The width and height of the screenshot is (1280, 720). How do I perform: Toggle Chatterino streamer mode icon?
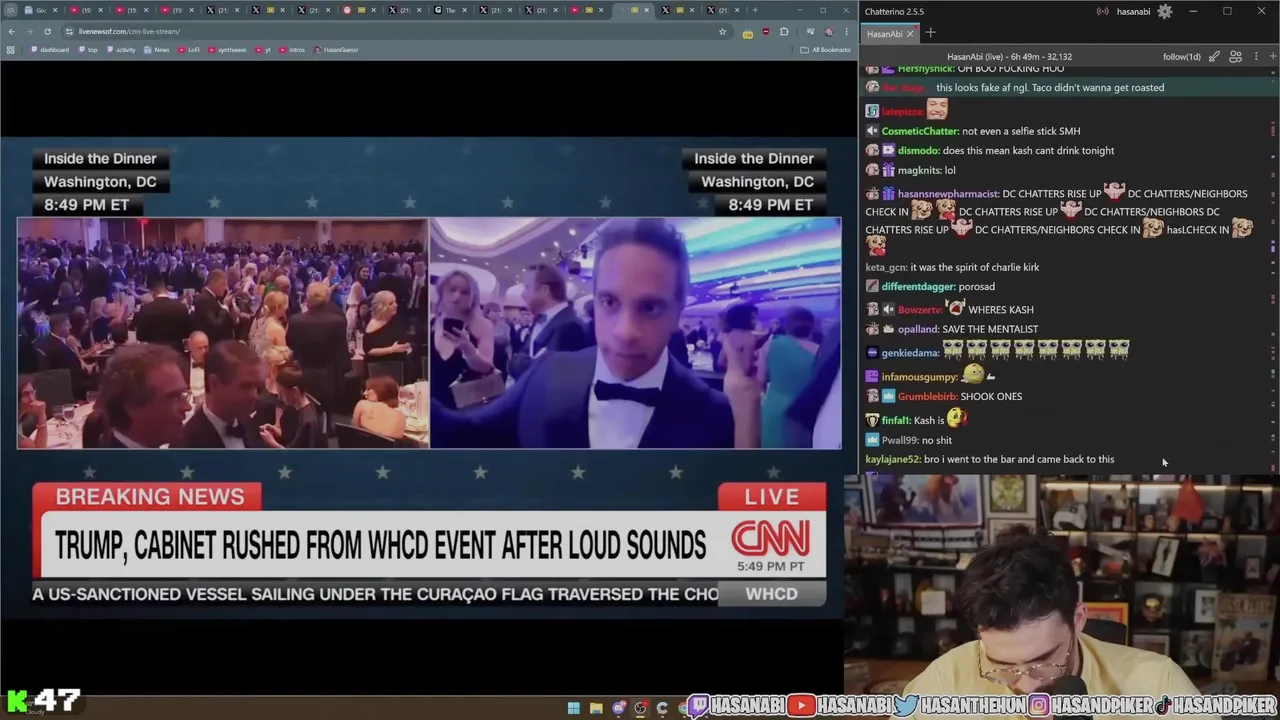(x=1102, y=12)
